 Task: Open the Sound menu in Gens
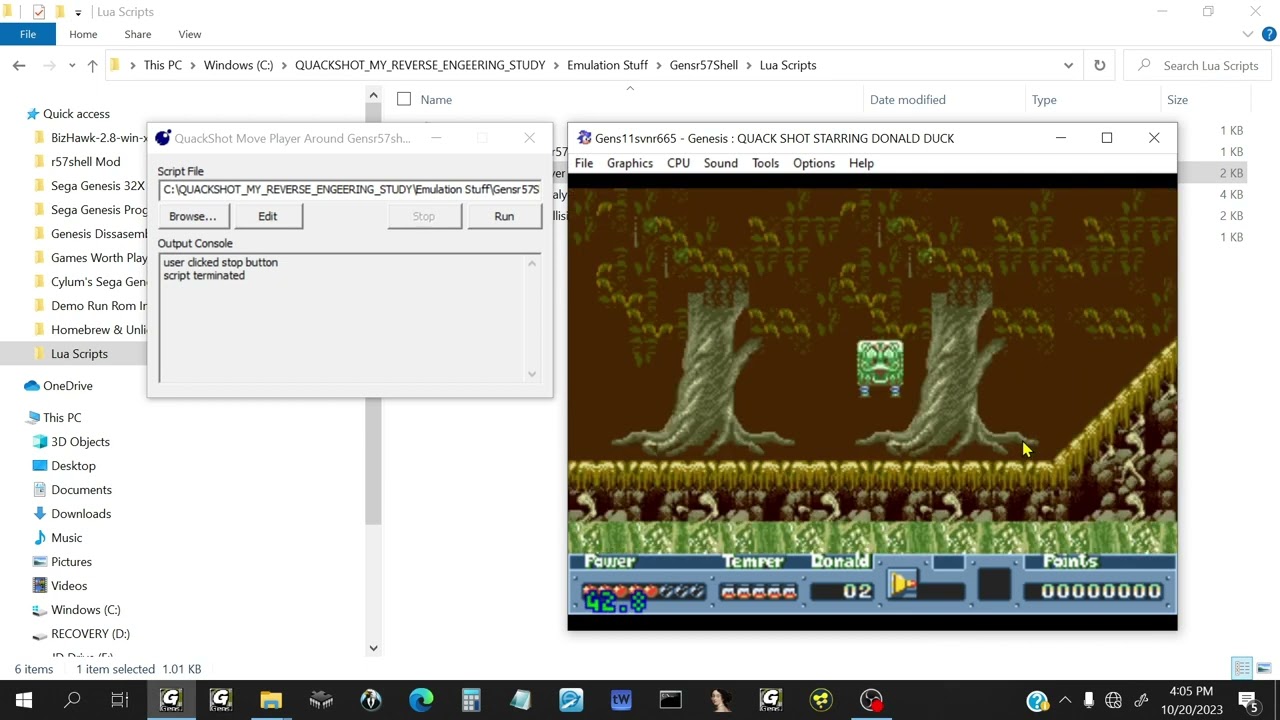[720, 163]
